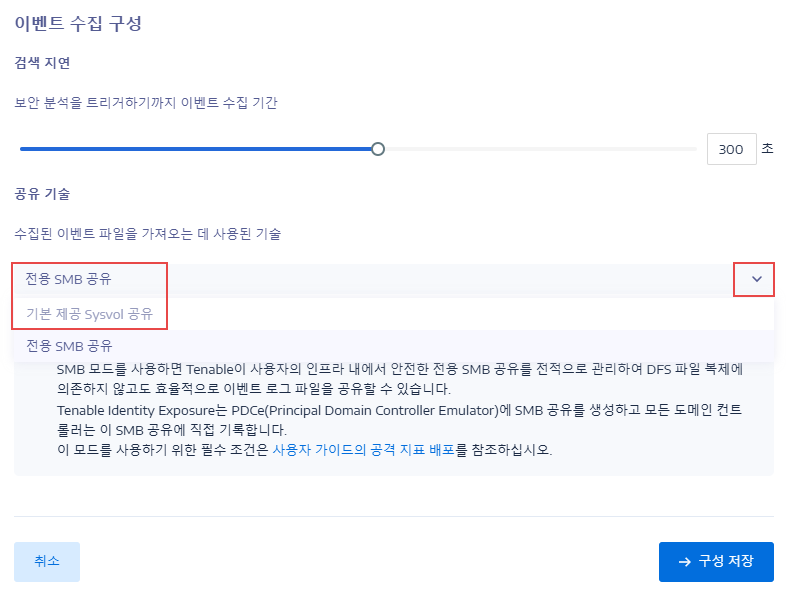
Task: Click the 검색 지연 section heading
Action: pyautogui.click(x=43, y=63)
